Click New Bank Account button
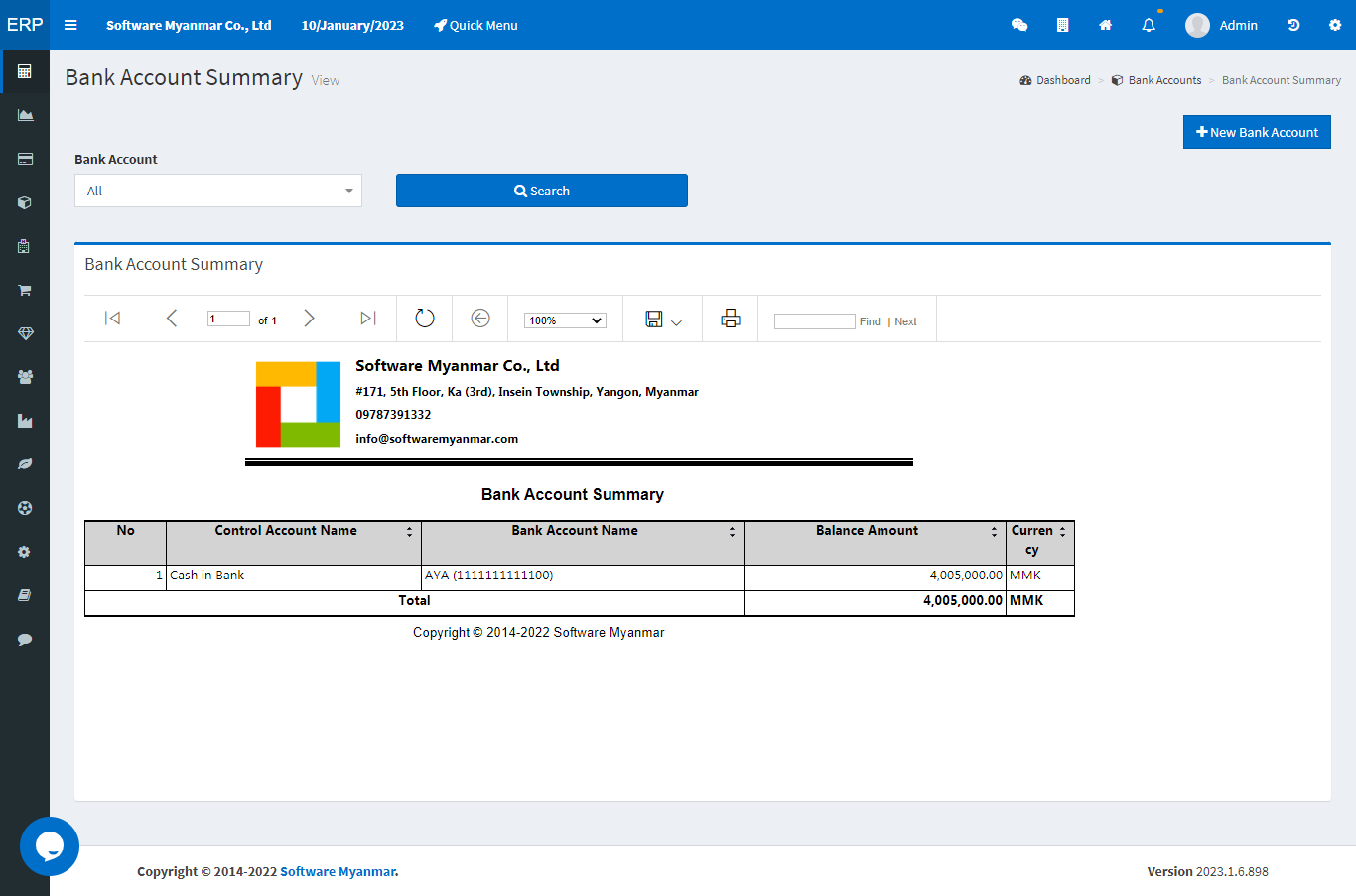Image resolution: width=1356 pixels, height=896 pixels. point(1257,132)
